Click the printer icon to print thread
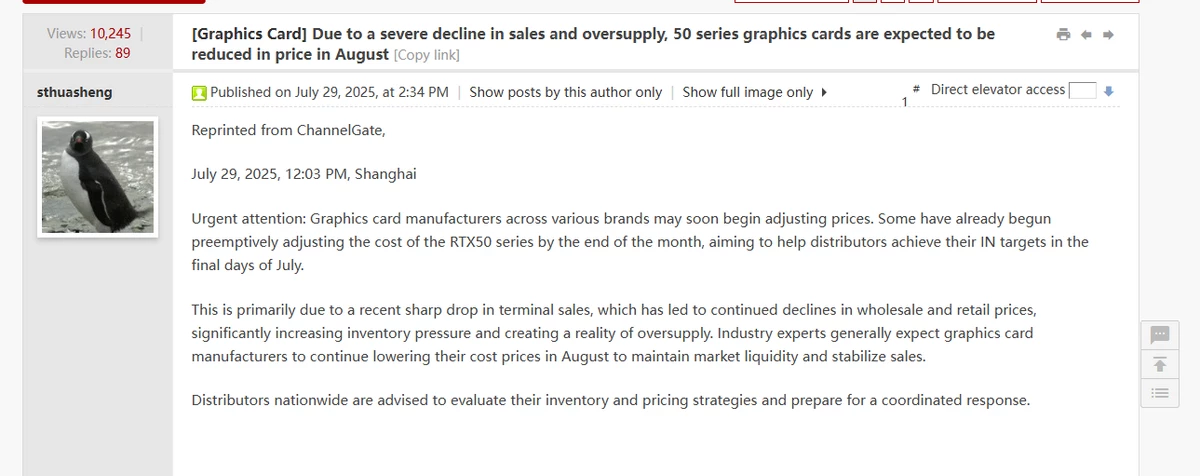Image resolution: width=1200 pixels, height=476 pixels. pyautogui.click(x=1063, y=35)
